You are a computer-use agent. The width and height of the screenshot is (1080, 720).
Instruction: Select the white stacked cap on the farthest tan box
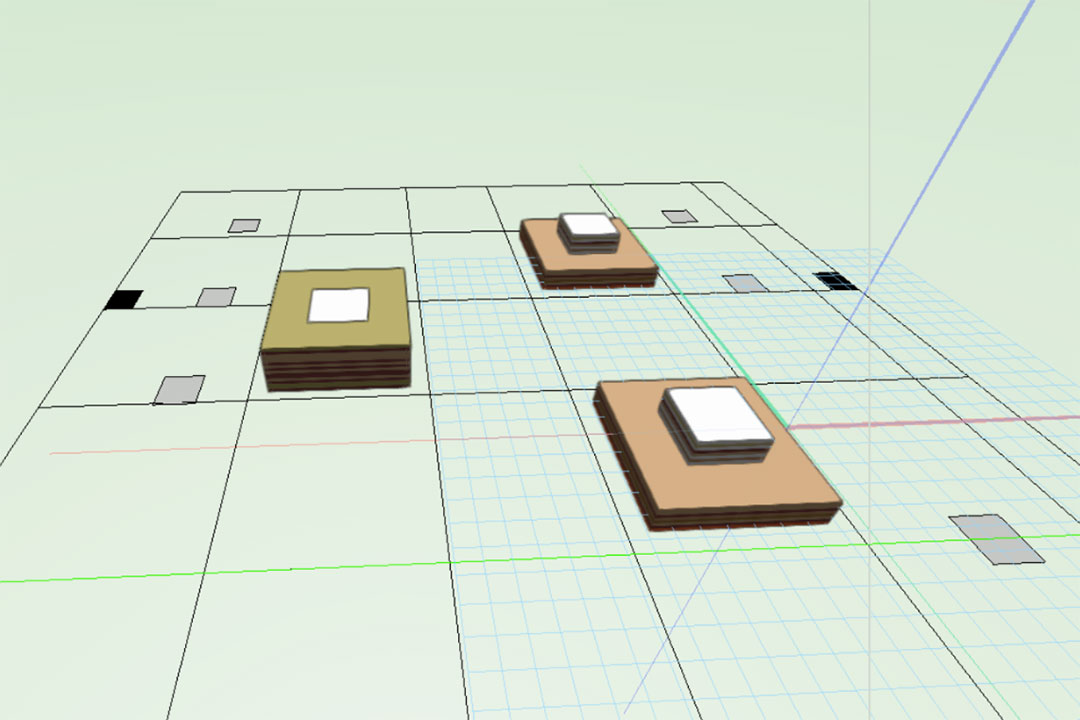click(x=588, y=228)
